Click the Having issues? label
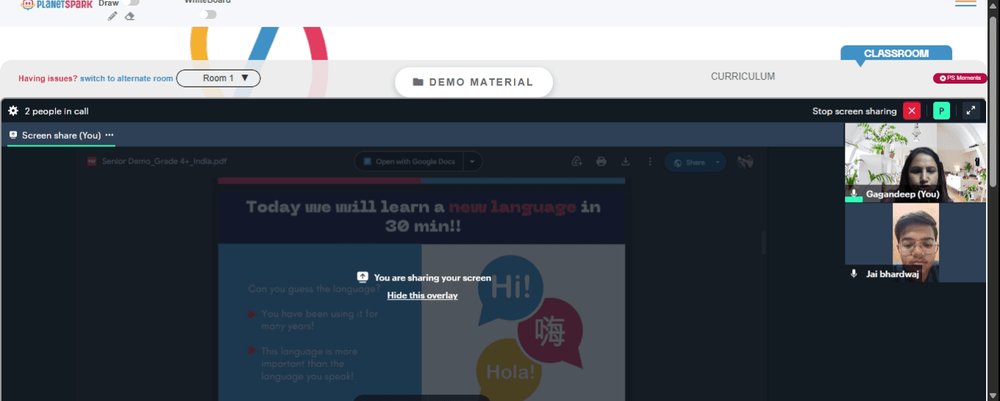Viewport: 1000px width, 401px height. pyautogui.click(x=48, y=78)
